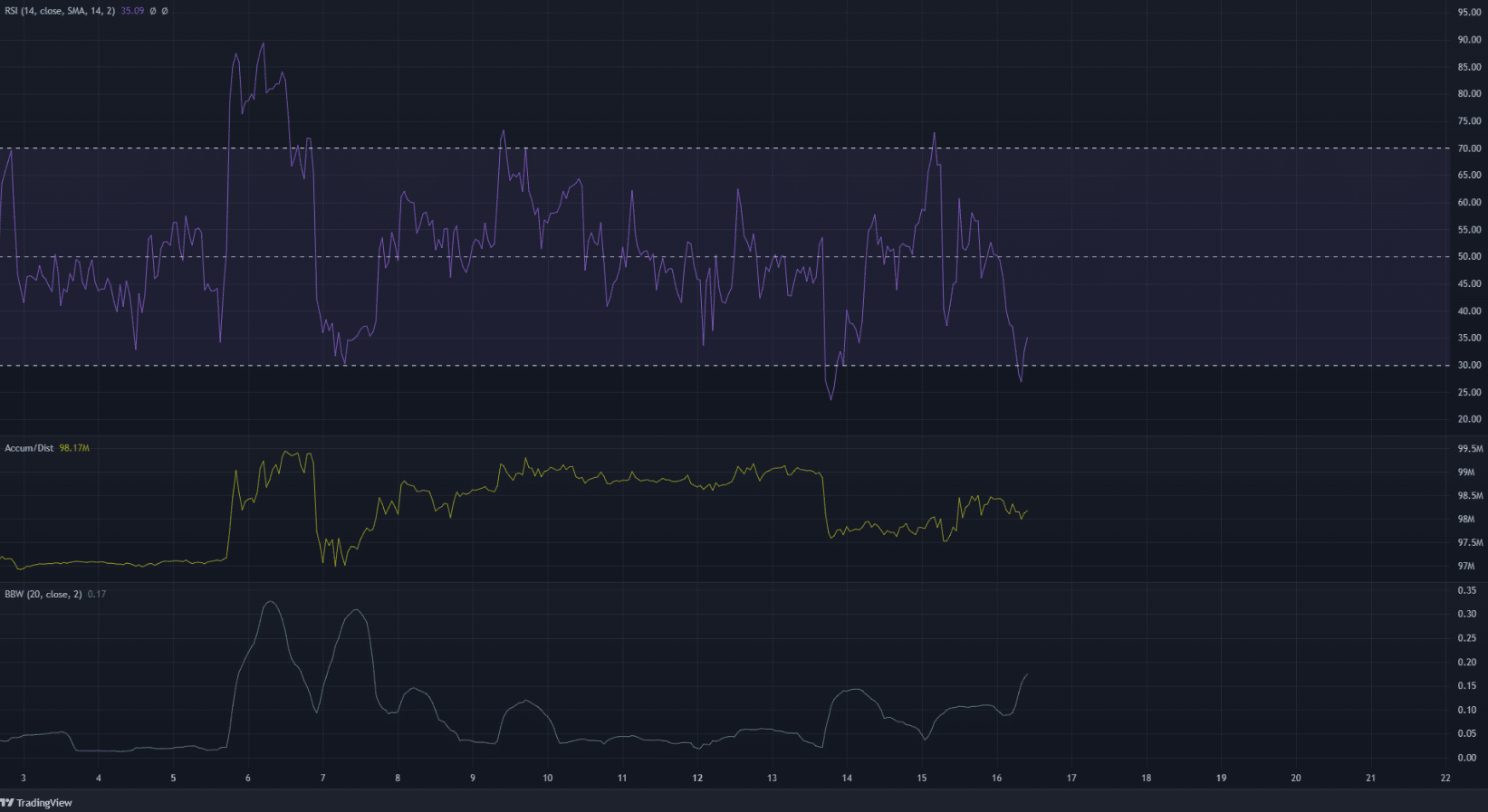
Task: Click date label 13 on the time axis
Action: point(772,778)
